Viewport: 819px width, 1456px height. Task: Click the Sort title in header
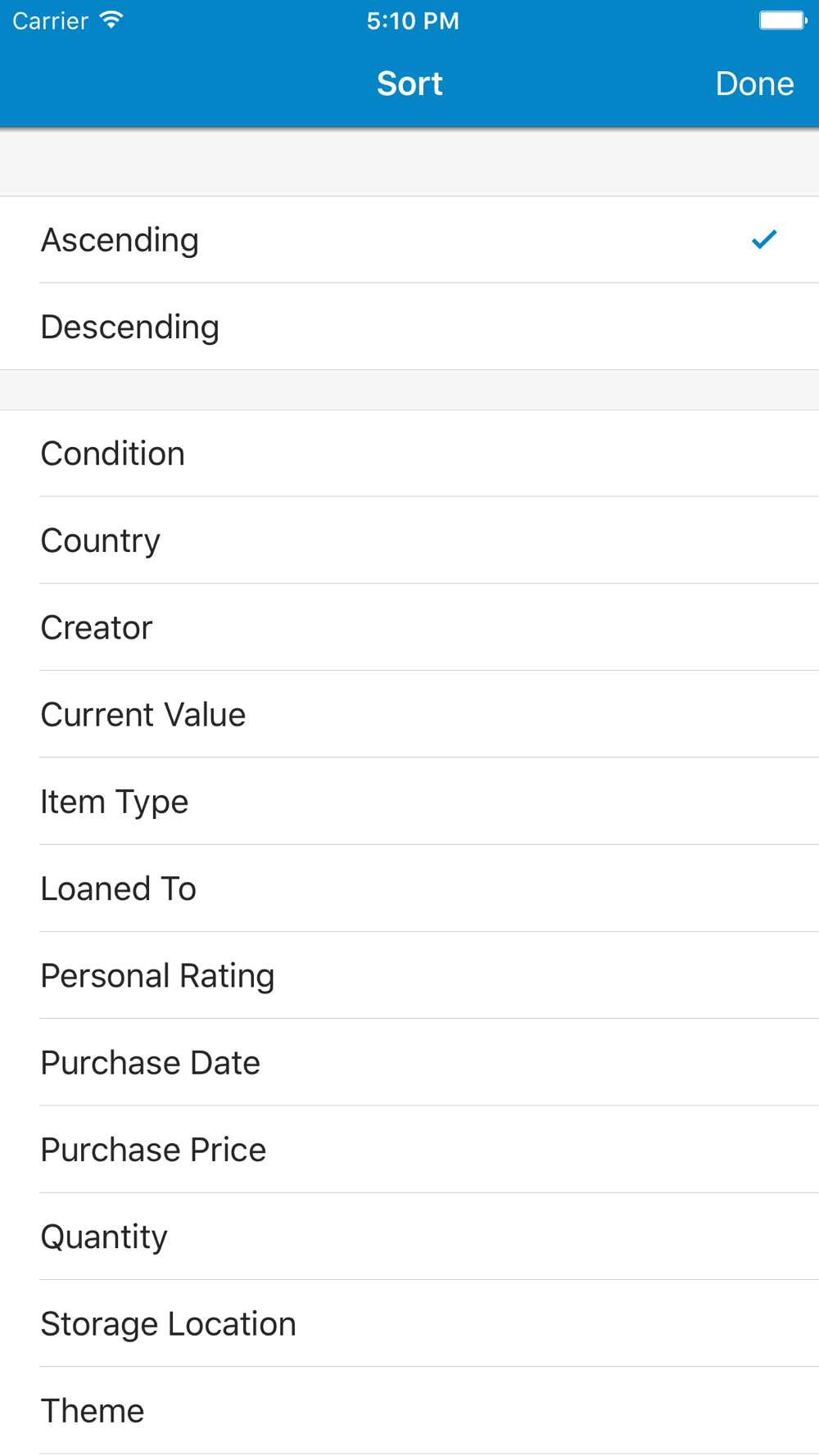409,84
